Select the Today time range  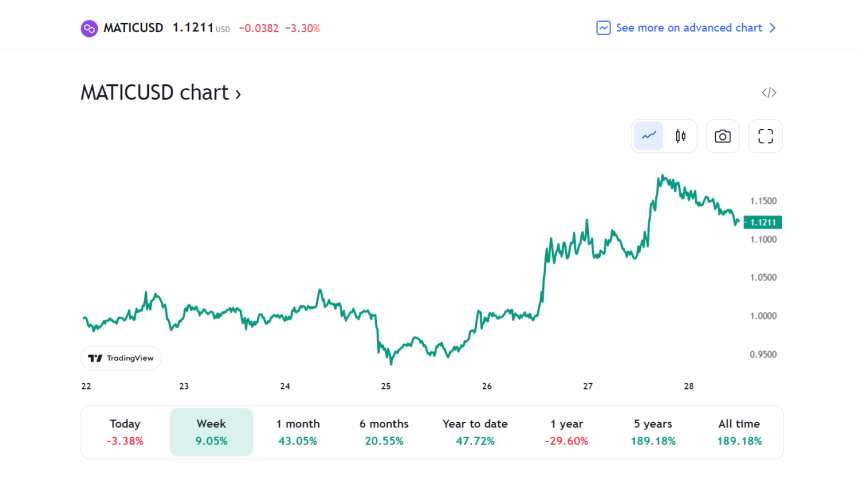pyautogui.click(x=125, y=432)
